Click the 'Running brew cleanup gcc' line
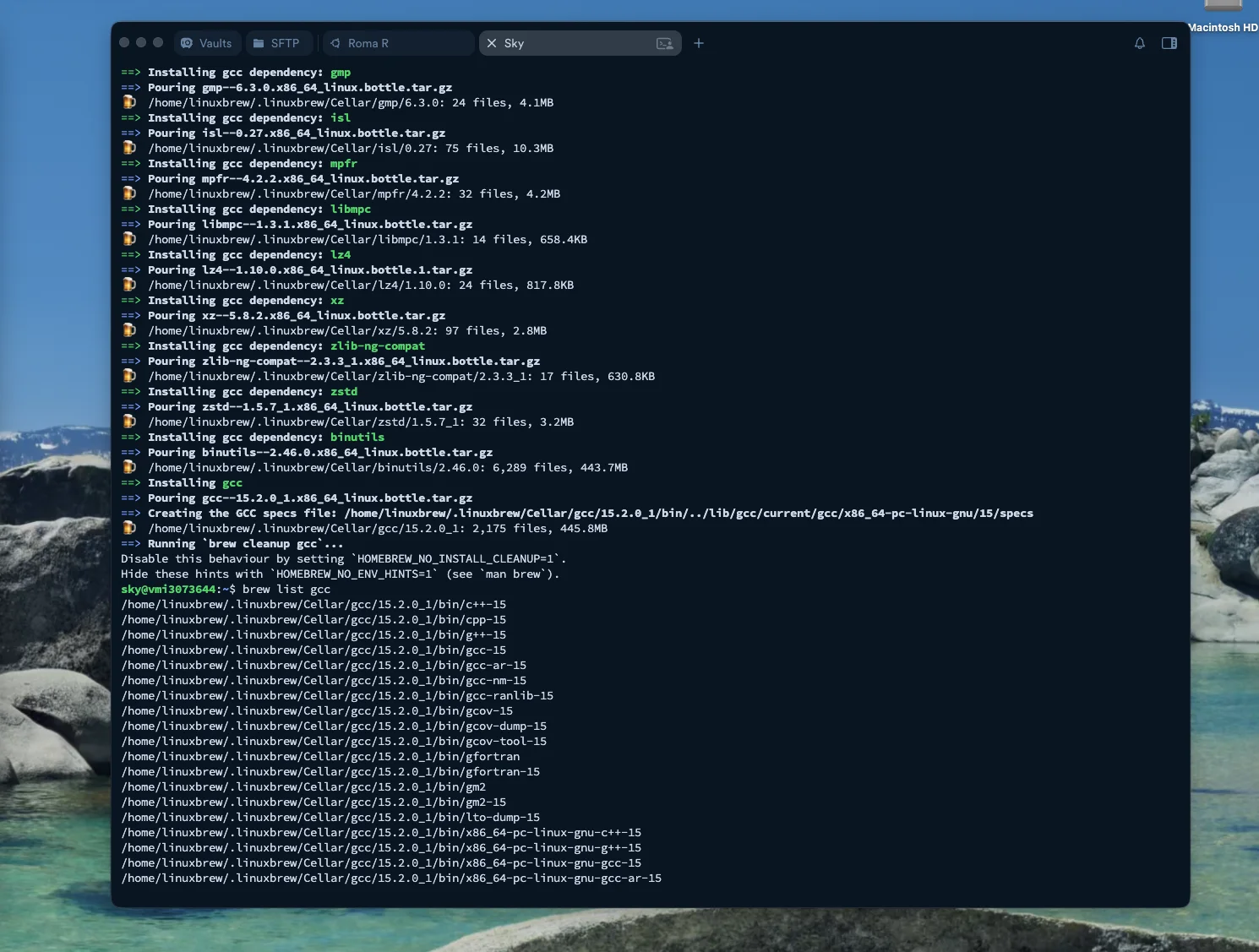The image size is (1259, 952). (x=232, y=544)
